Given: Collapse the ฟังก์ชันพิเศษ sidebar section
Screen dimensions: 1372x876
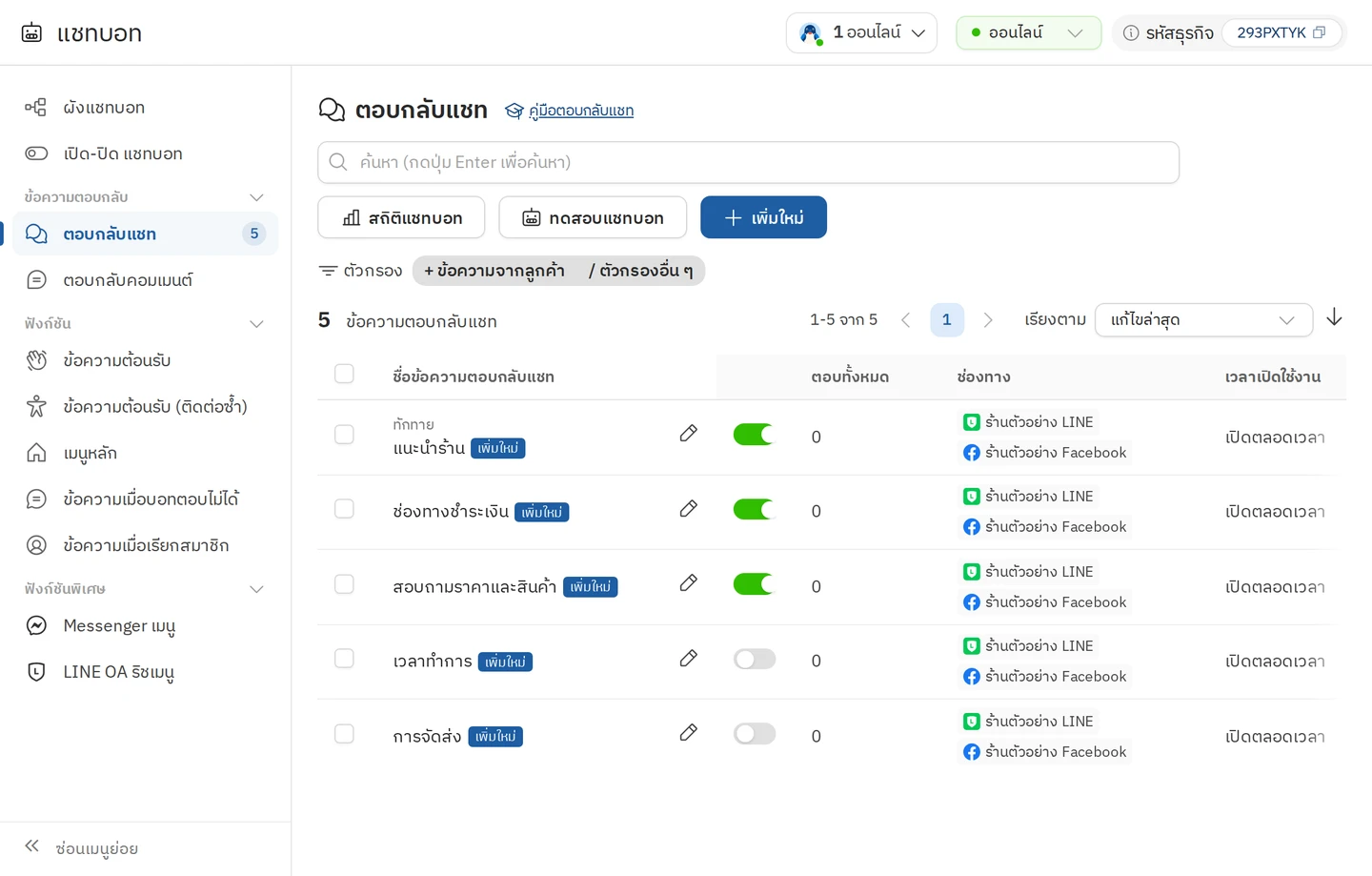Looking at the screenshot, I should coord(256,589).
